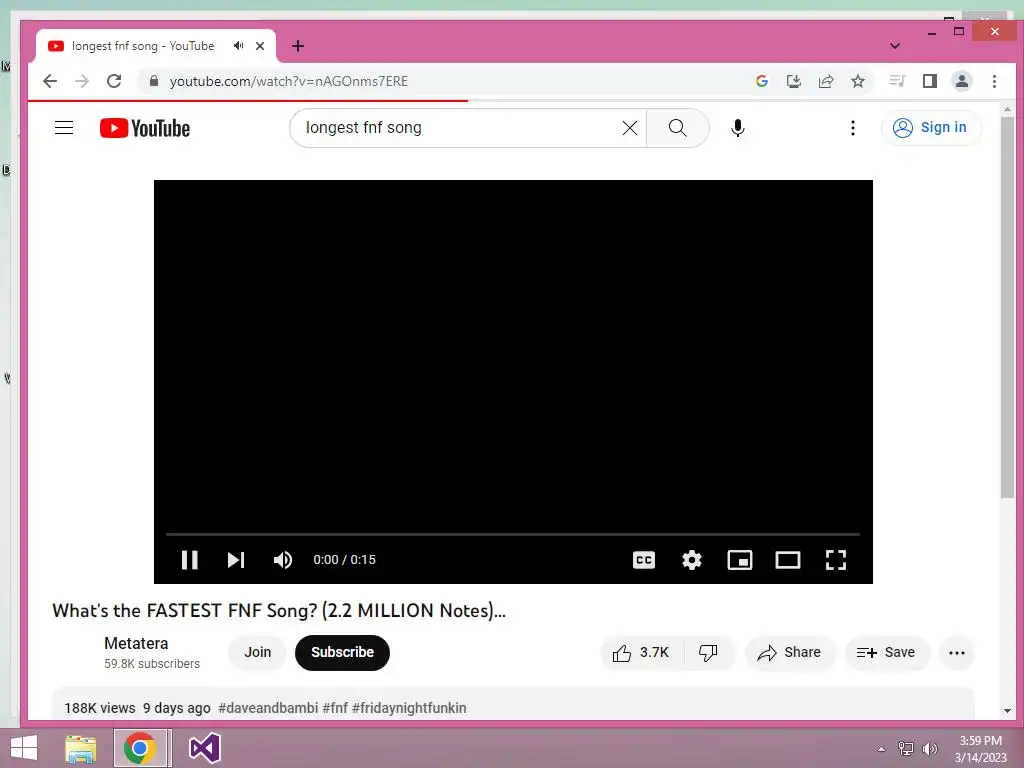
Task: Open the tab search chevron
Action: [895, 46]
